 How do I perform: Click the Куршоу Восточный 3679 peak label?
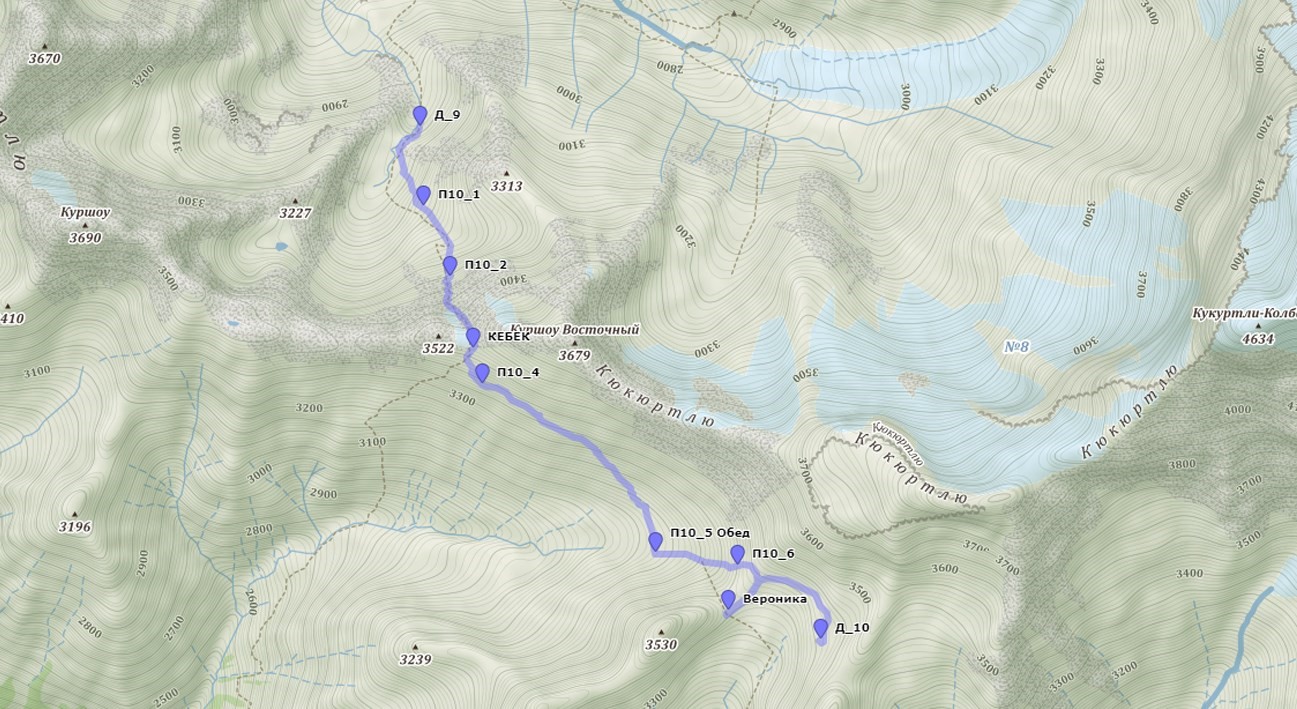click(574, 342)
